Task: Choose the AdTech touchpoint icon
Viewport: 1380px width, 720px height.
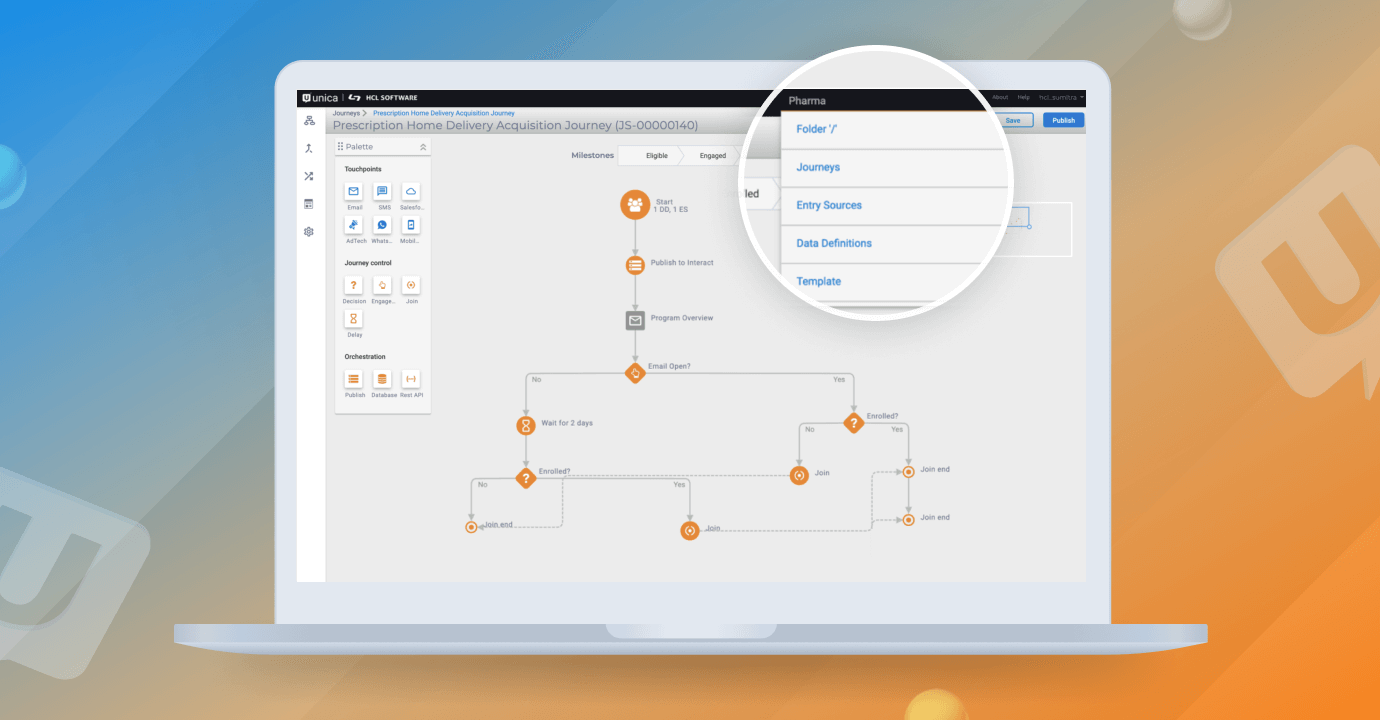Action: click(x=354, y=225)
